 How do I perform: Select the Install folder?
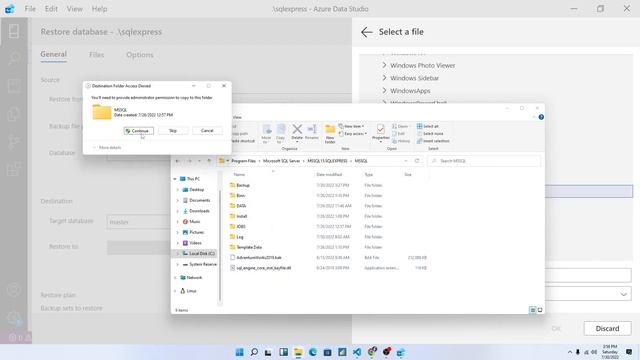[242, 216]
